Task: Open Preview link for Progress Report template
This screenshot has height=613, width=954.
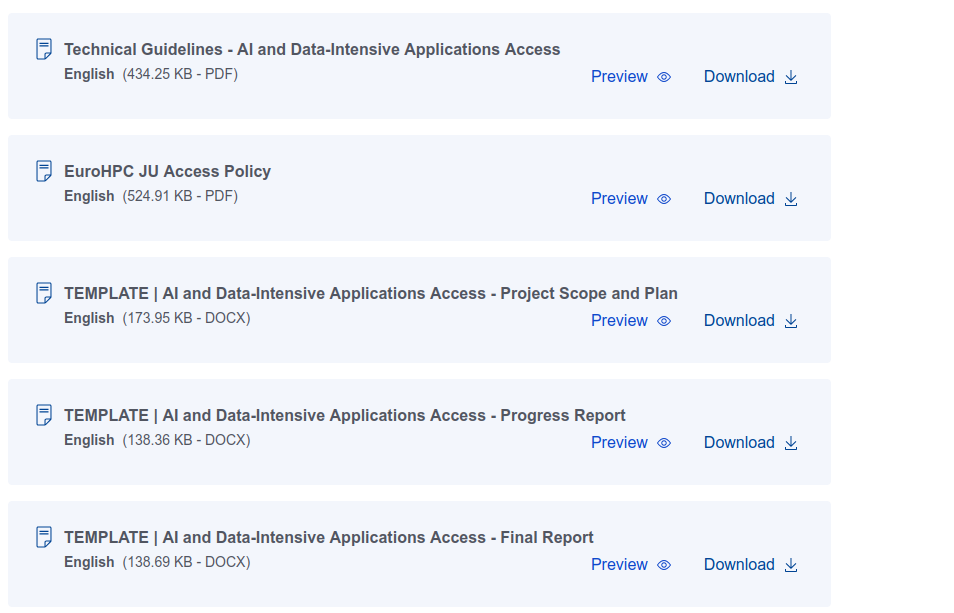Action: pyautogui.click(x=619, y=443)
